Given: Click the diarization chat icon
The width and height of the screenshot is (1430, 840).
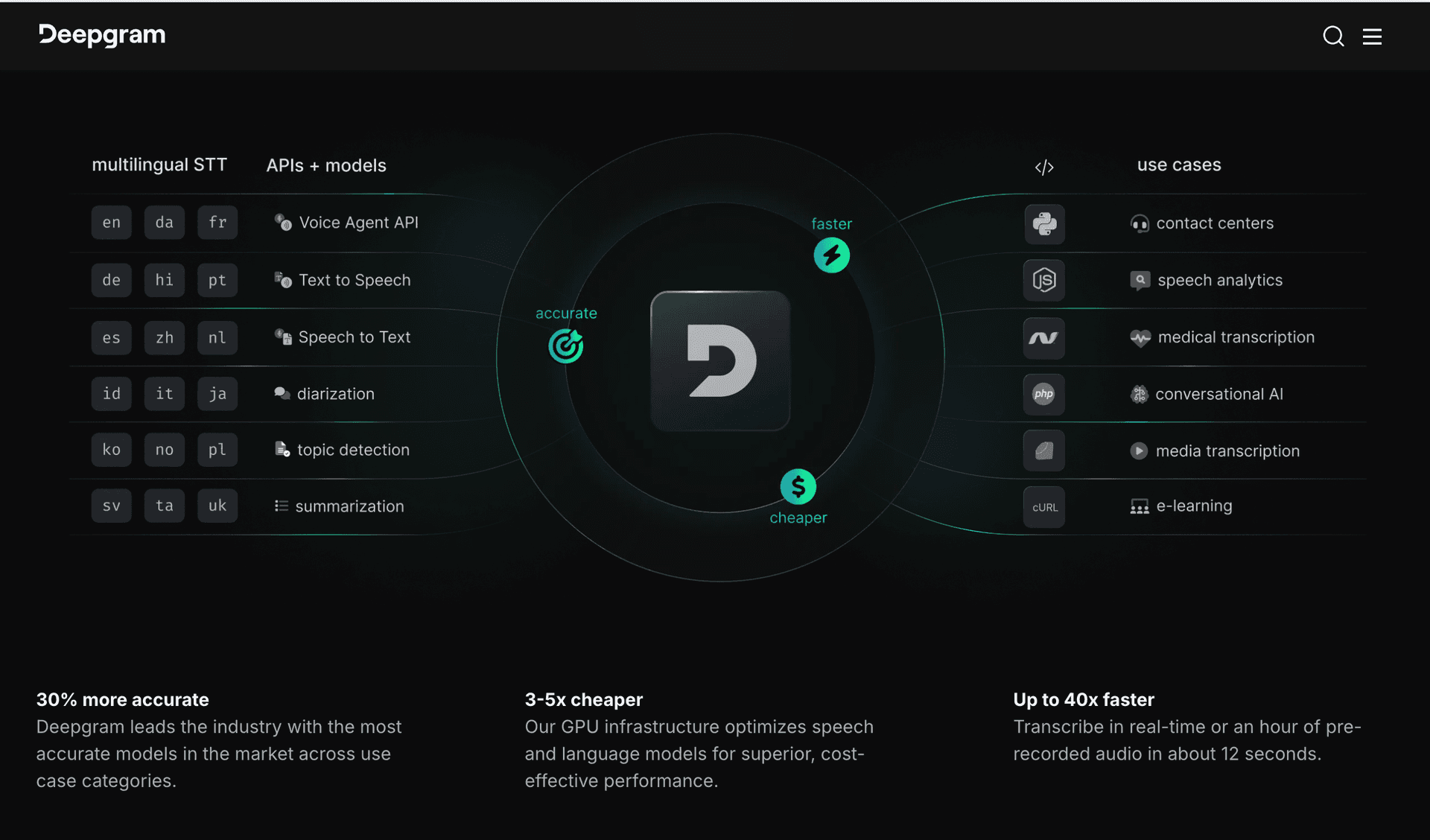Looking at the screenshot, I should [282, 393].
